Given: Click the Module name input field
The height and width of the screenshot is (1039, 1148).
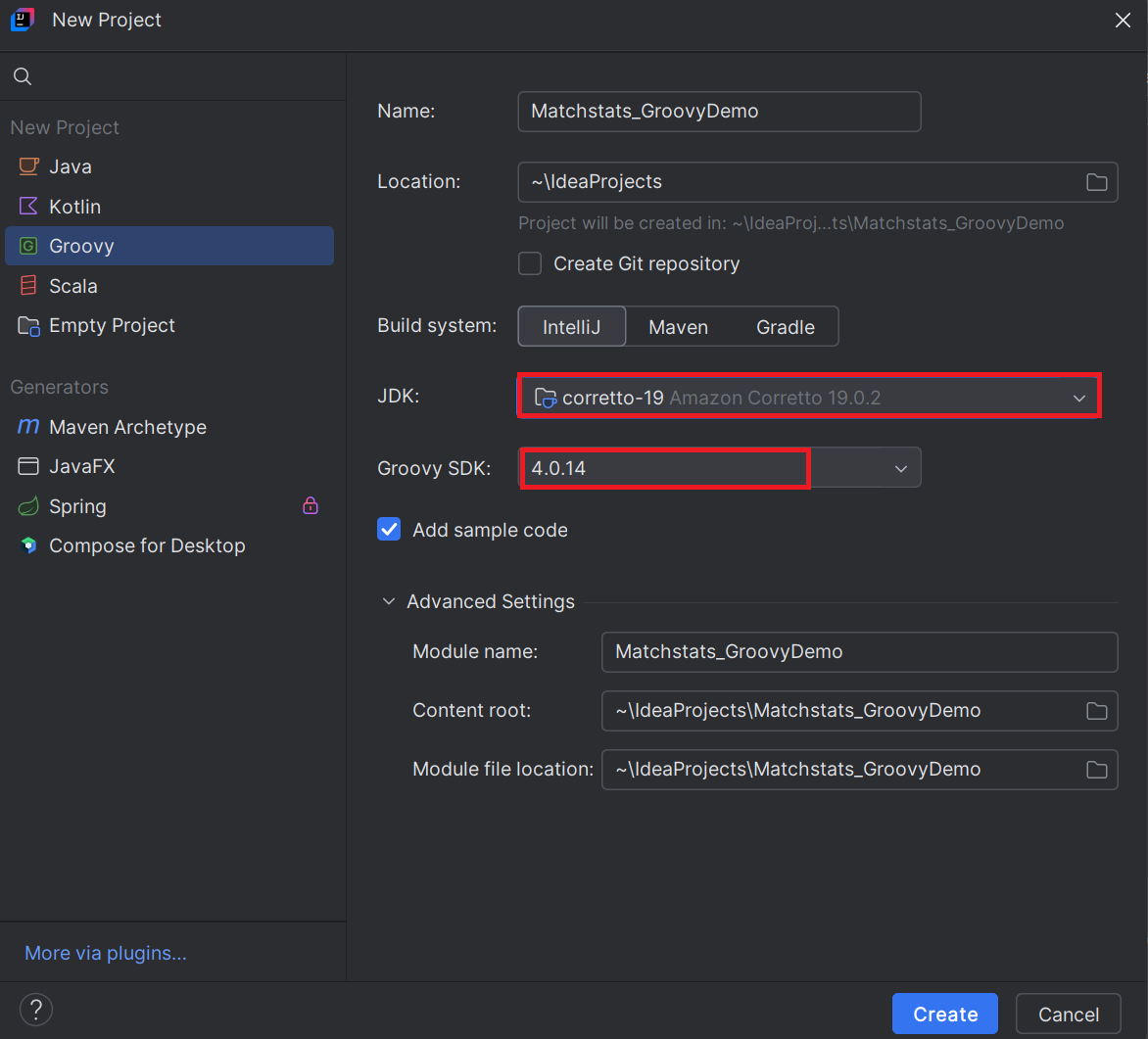Looking at the screenshot, I should pos(860,651).
